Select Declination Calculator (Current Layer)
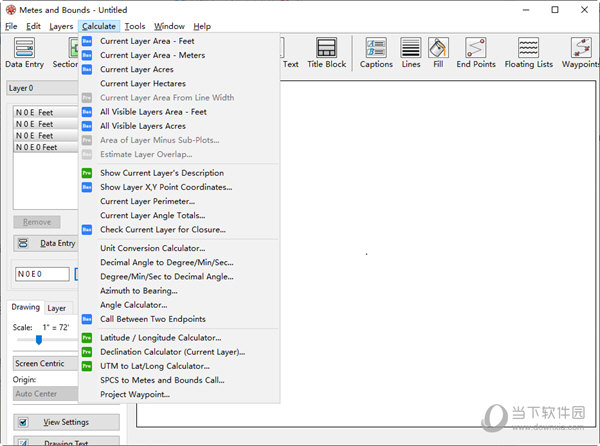This screenshot has width=600, height=446. pyautogui.click(x=179, y=352)
